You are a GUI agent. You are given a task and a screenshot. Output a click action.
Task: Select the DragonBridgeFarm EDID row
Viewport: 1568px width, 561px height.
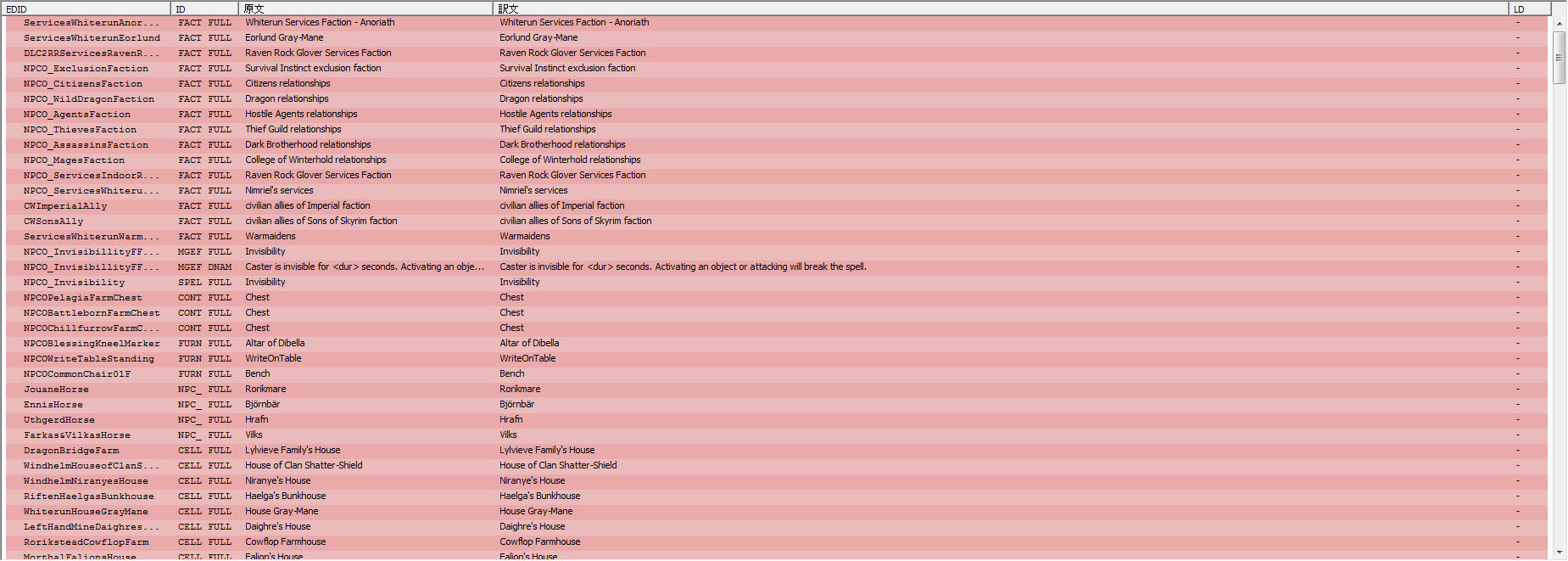click(777, 451)
